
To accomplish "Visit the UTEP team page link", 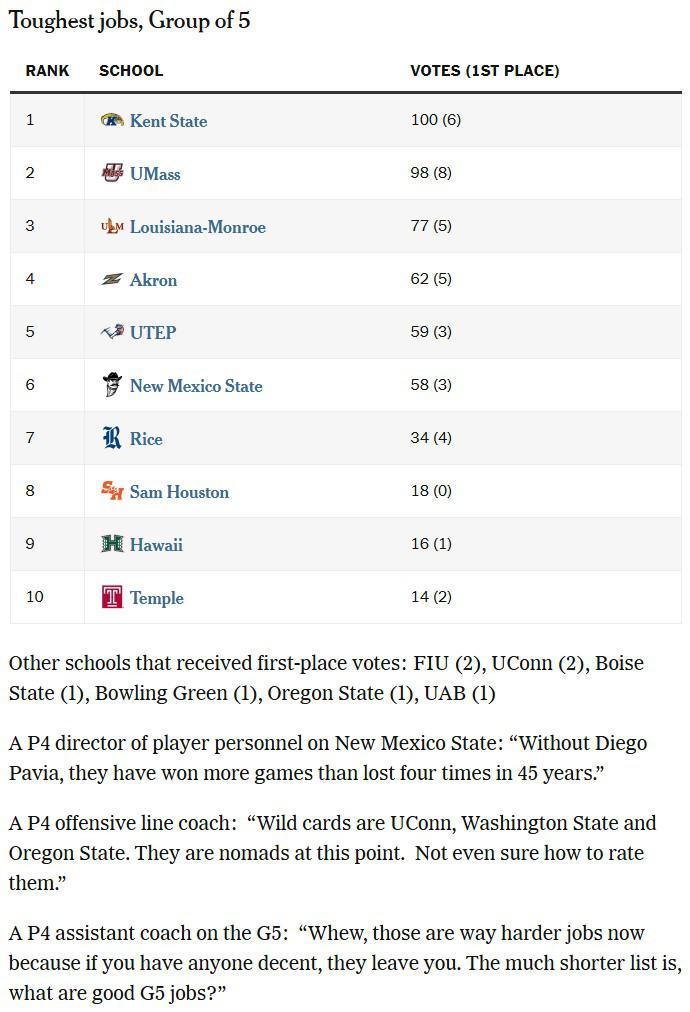I will [153, 333].
